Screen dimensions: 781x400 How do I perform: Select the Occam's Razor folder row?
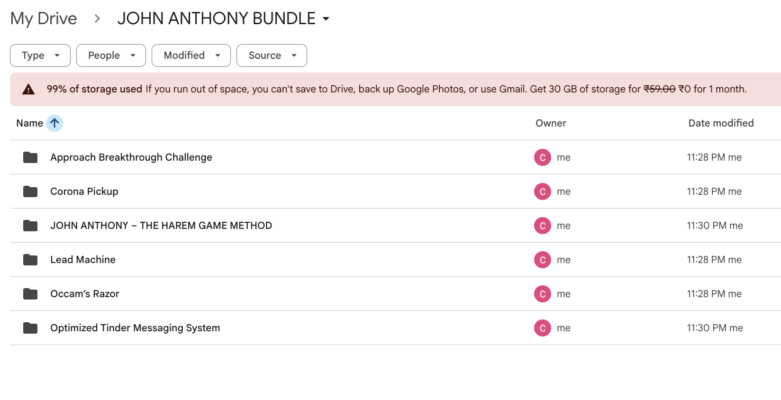click(x=300, y=294)
